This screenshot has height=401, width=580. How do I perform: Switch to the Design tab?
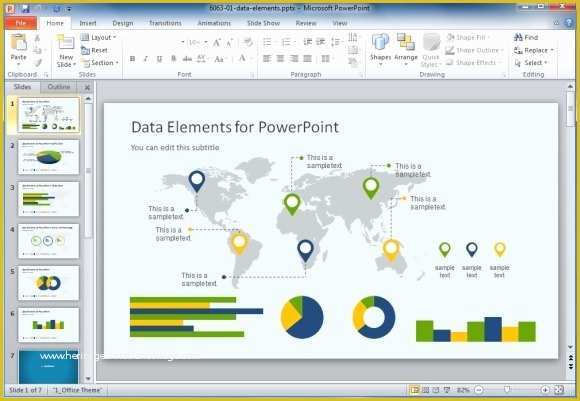(x=122, y=23)
